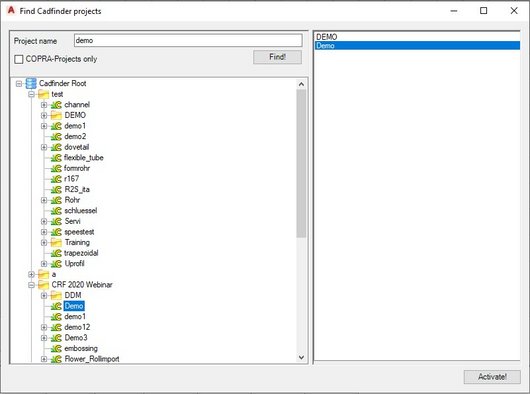Click the DEMO folder icon under test

pos(56,115)
